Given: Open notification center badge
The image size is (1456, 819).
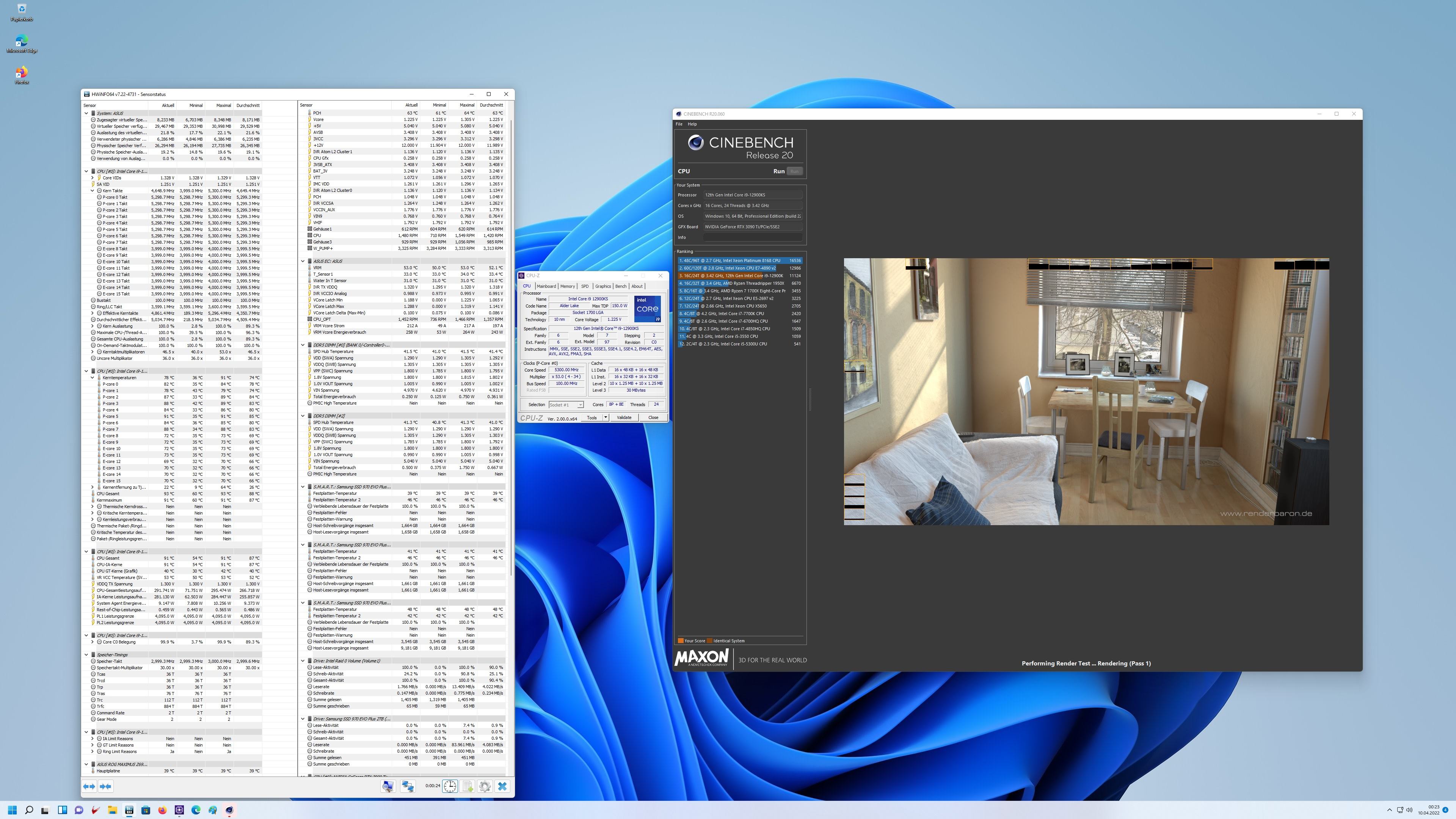Looking at the screenshot, I should [x=1445, y=810].
